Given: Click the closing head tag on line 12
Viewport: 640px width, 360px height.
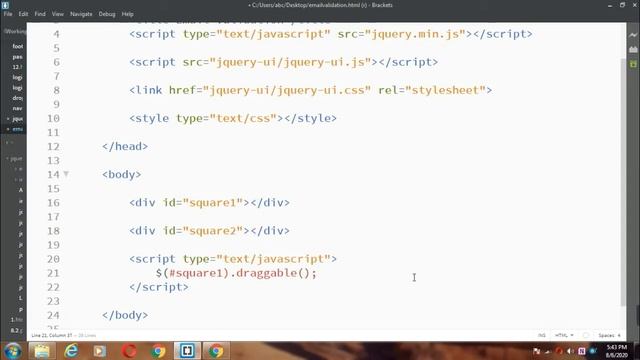Looking at the screenshot, I should (125, 147).
